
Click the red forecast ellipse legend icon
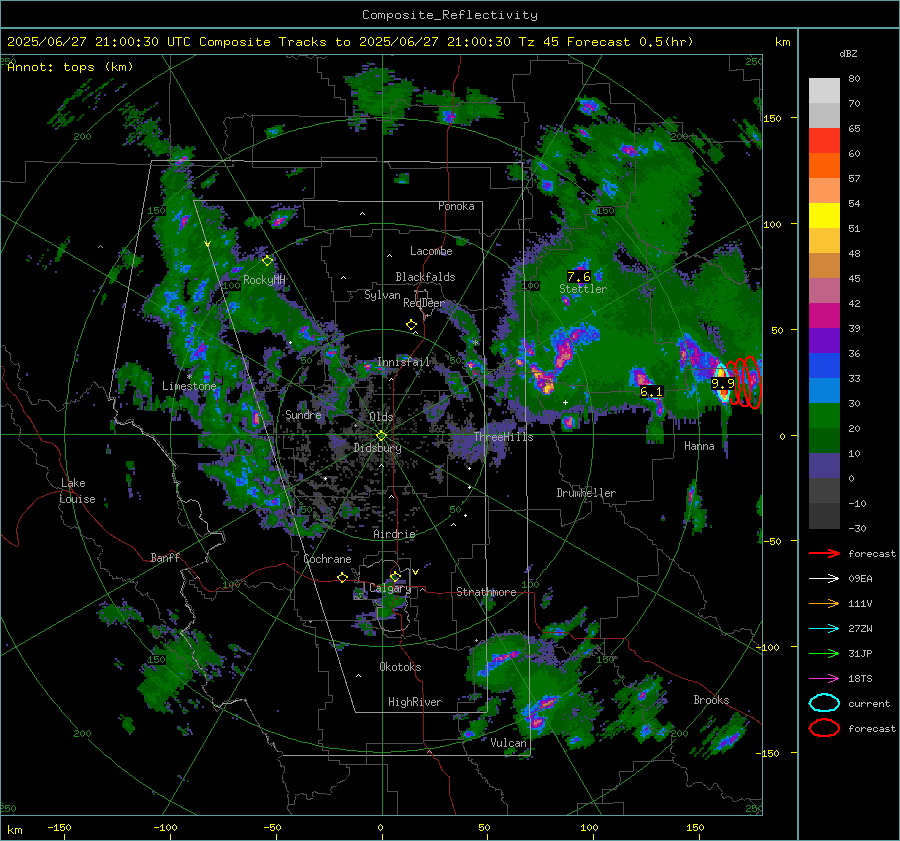click(x=824, y=728)
